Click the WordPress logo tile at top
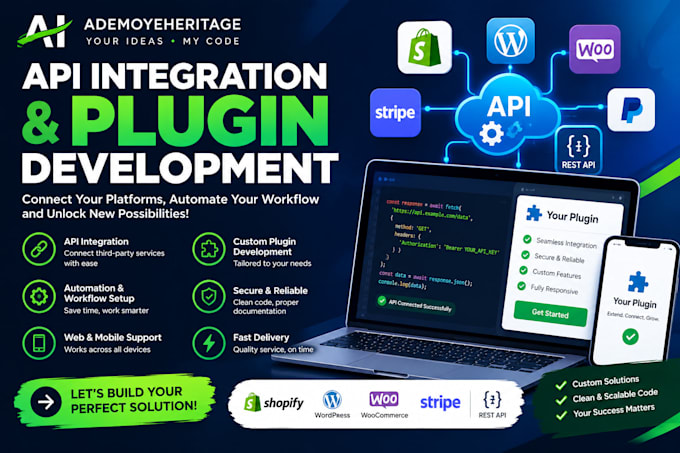 pyautogui.click(x=510, y=41)
